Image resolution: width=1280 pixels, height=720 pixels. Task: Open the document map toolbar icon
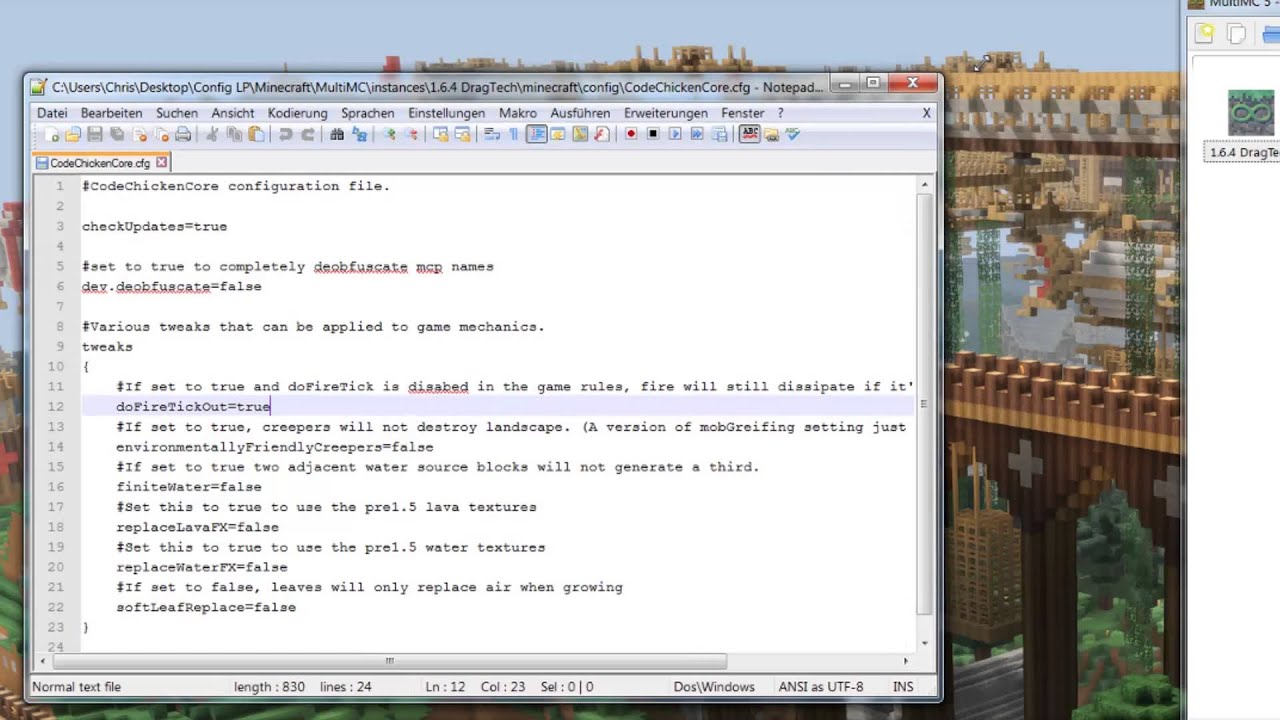[x=580, y=134]
